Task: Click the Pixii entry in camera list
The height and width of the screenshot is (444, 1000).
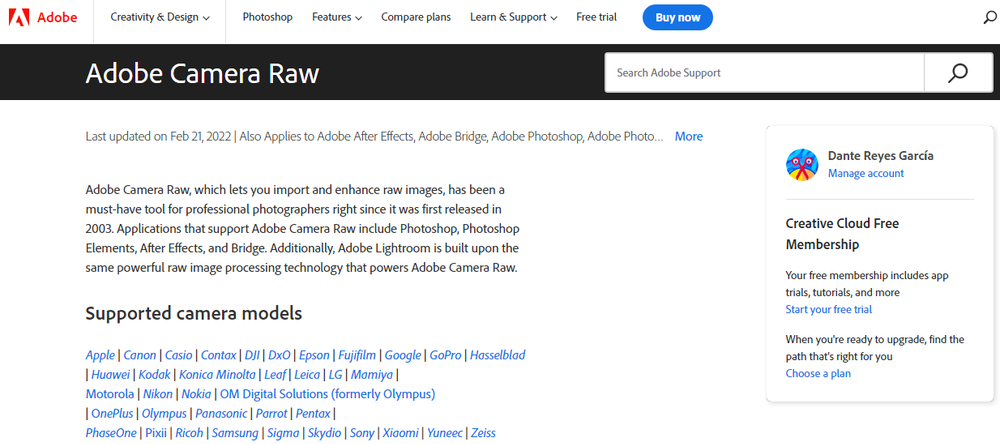Action: pyautogui.click(x=156, y=433)
